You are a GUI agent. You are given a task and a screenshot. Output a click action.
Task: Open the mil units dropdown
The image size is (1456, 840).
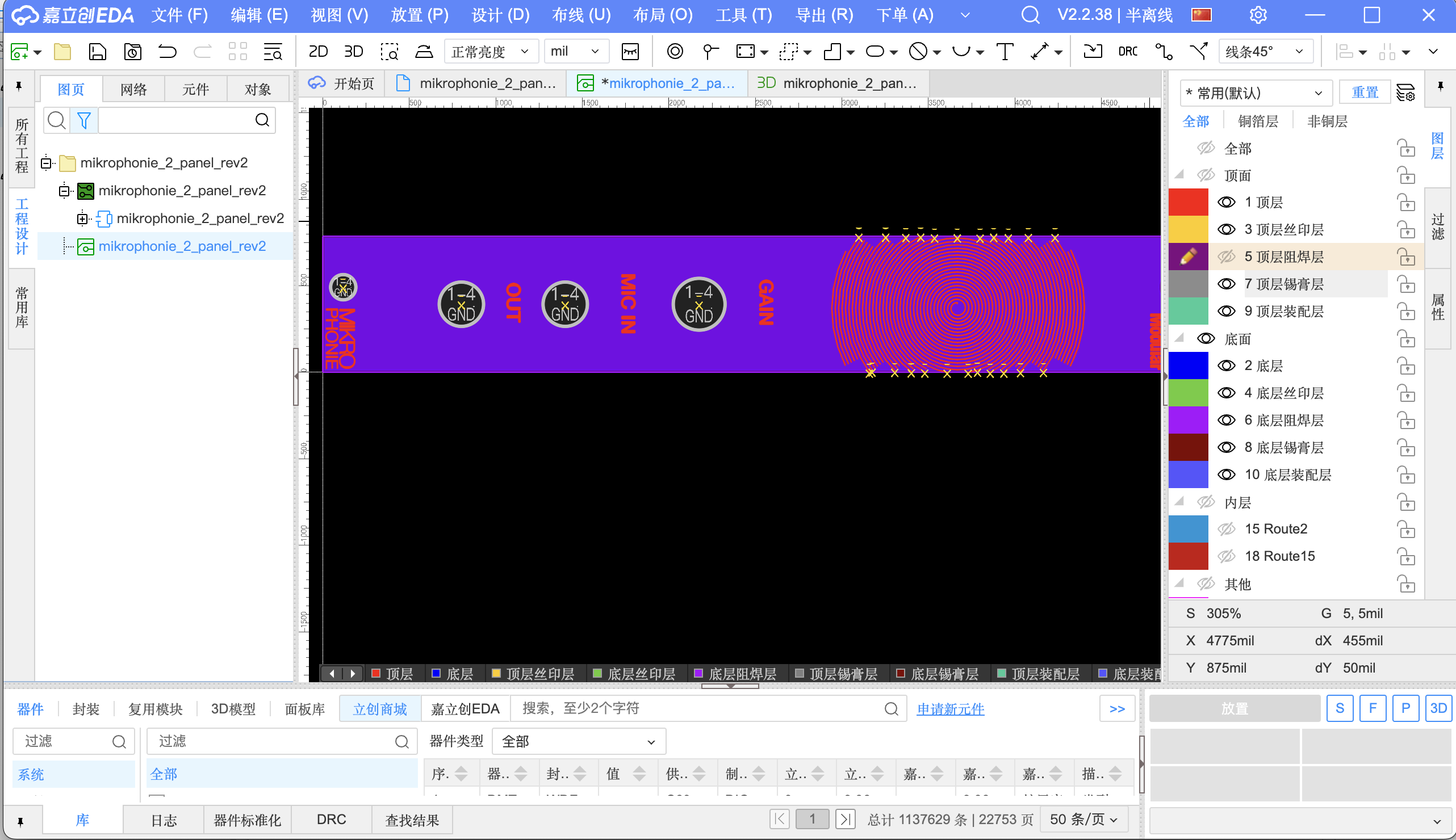pos(575,52)
